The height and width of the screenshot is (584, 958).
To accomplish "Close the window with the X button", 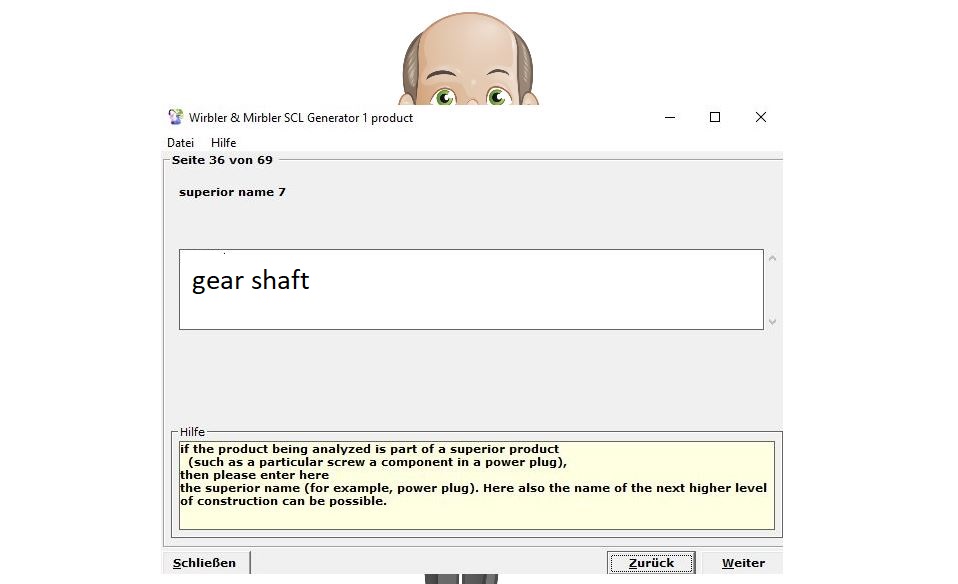I will (760, 117).
